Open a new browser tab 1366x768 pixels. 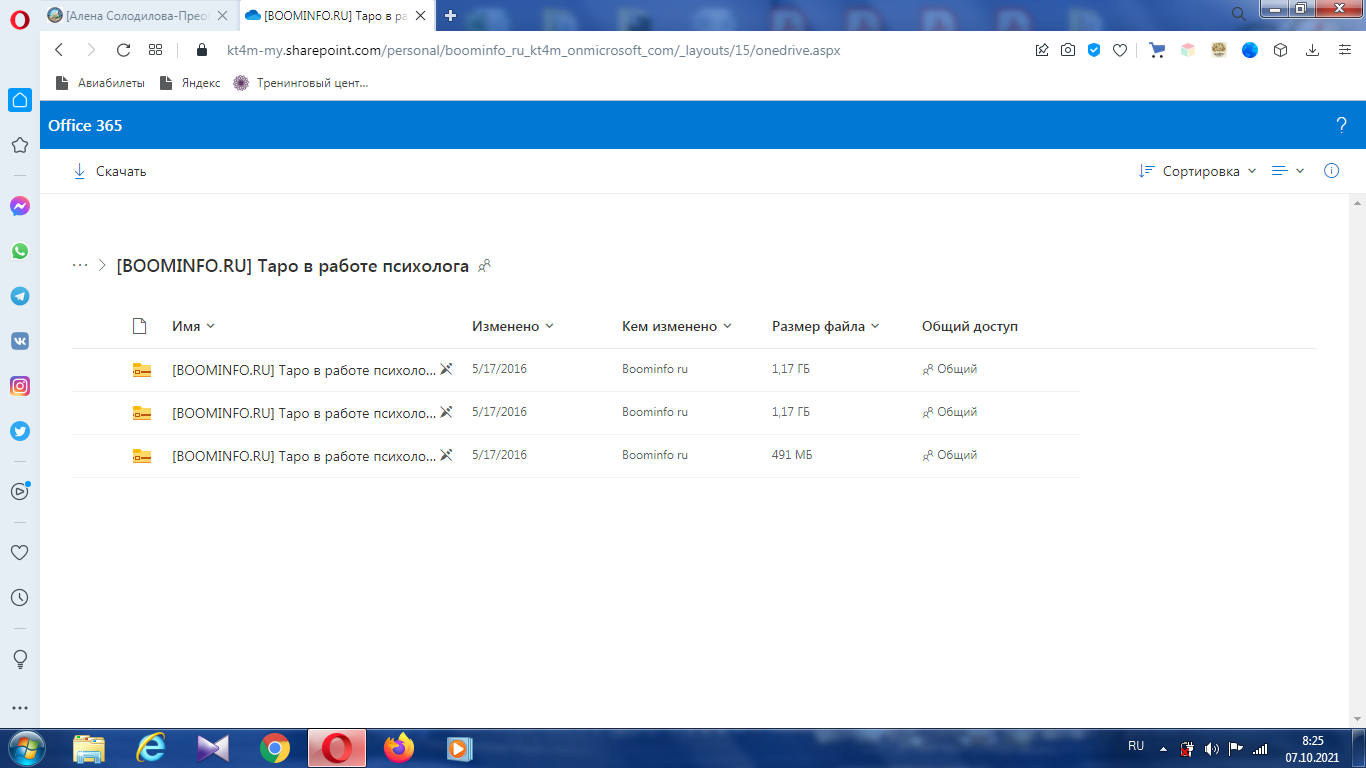[451, 15]
